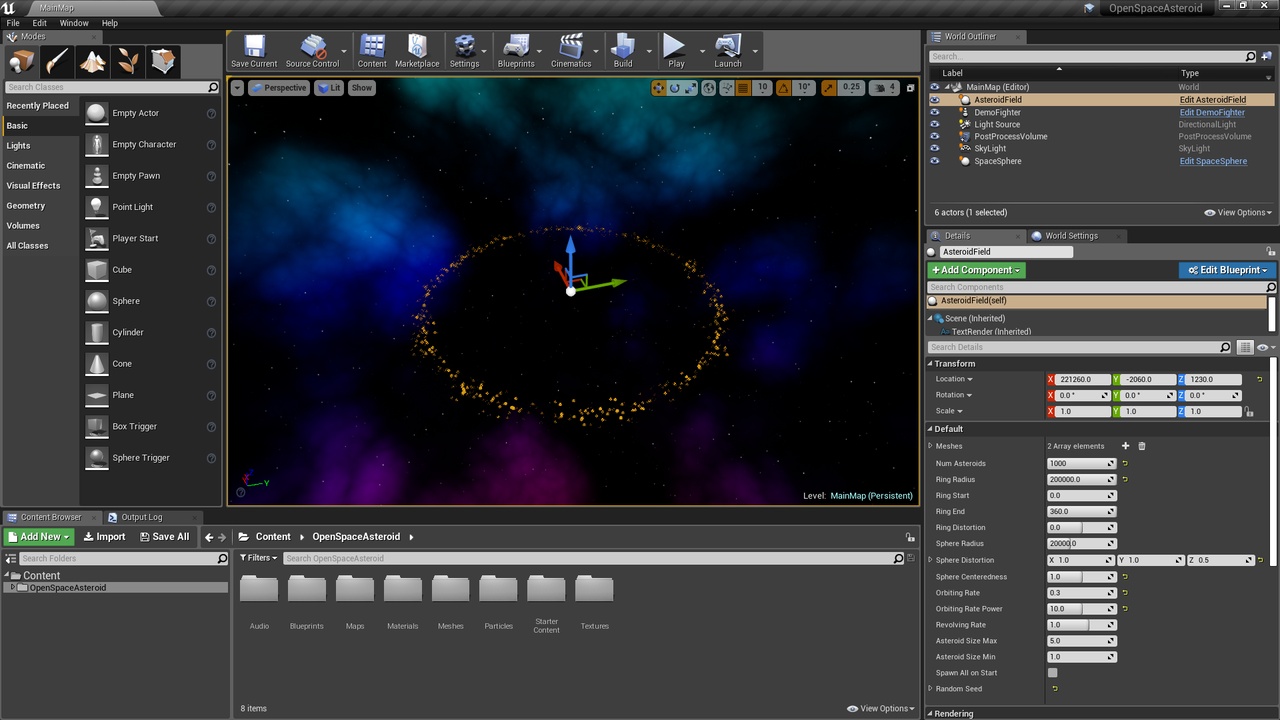Image resolution: width=1280 pixels, height=720 pixels.
Task: Toggle Light Source visibility eye
Action: (x=935, y=124)
